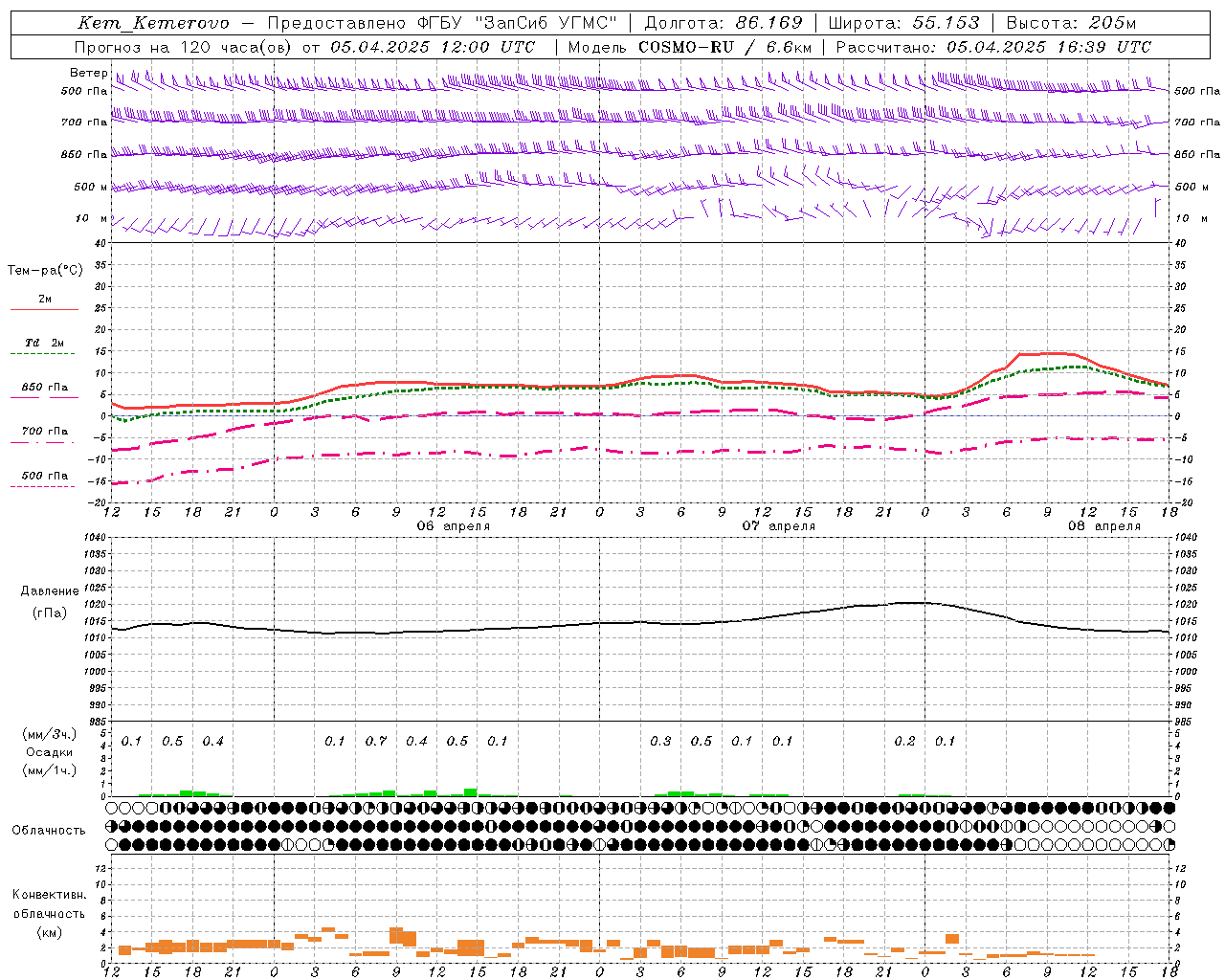Click the Kem_Kemerovo station title

pos(153,23)
